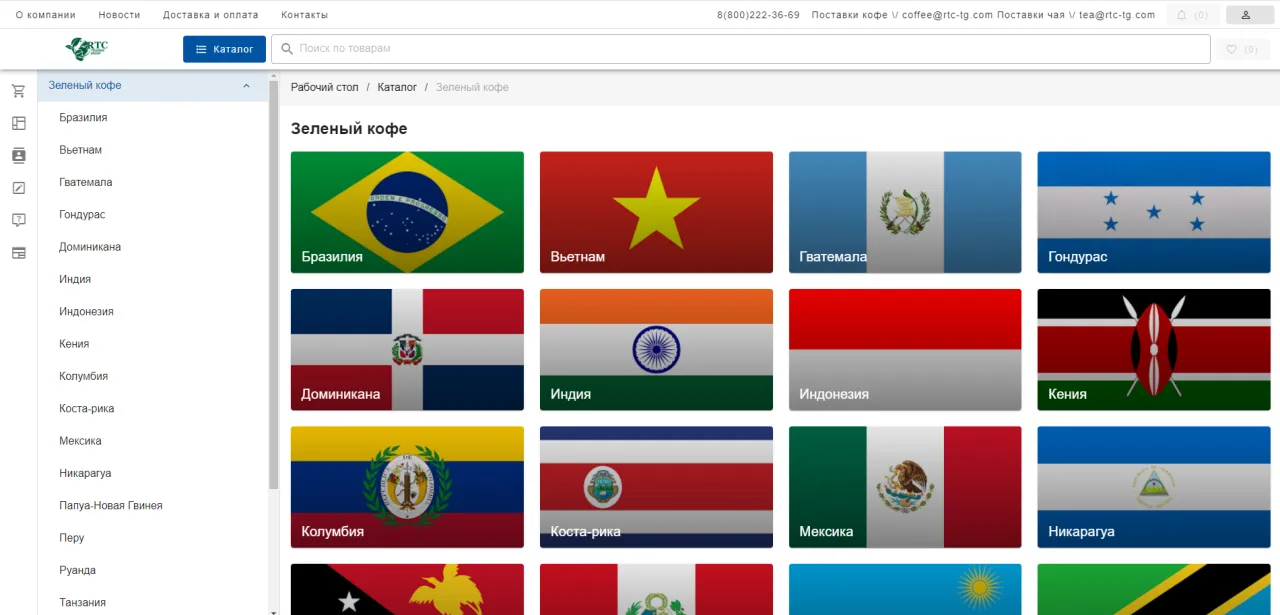Click the dashboard layout sidebar icon
The image size is (1280, 615).
18,123
